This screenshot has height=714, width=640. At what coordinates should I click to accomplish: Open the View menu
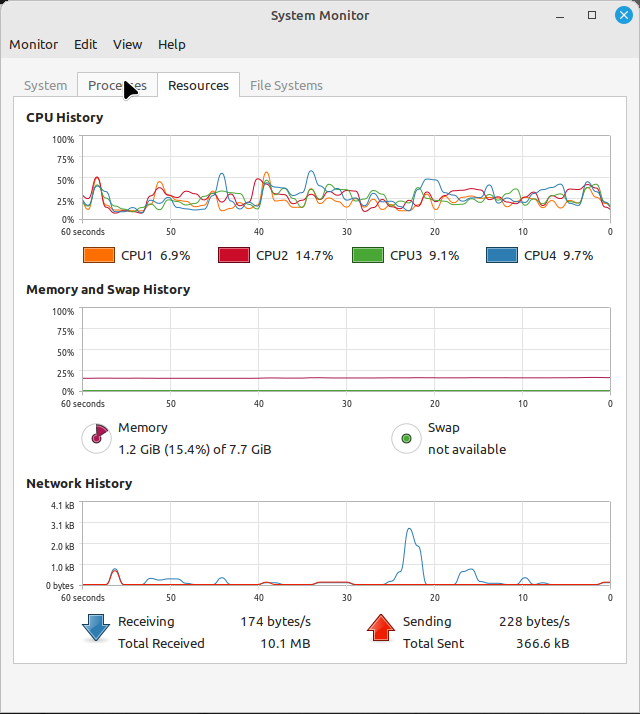(x=128, y=45)
